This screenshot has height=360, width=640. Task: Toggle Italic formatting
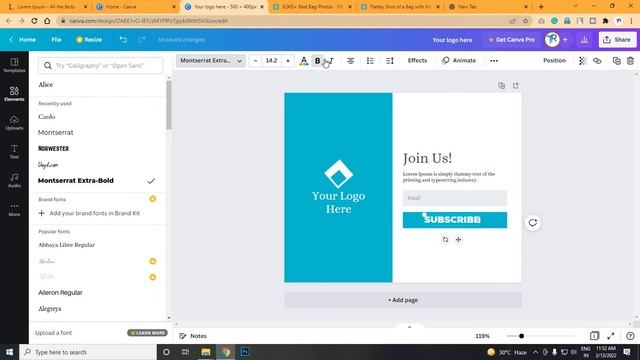click(x=331, y=61)
